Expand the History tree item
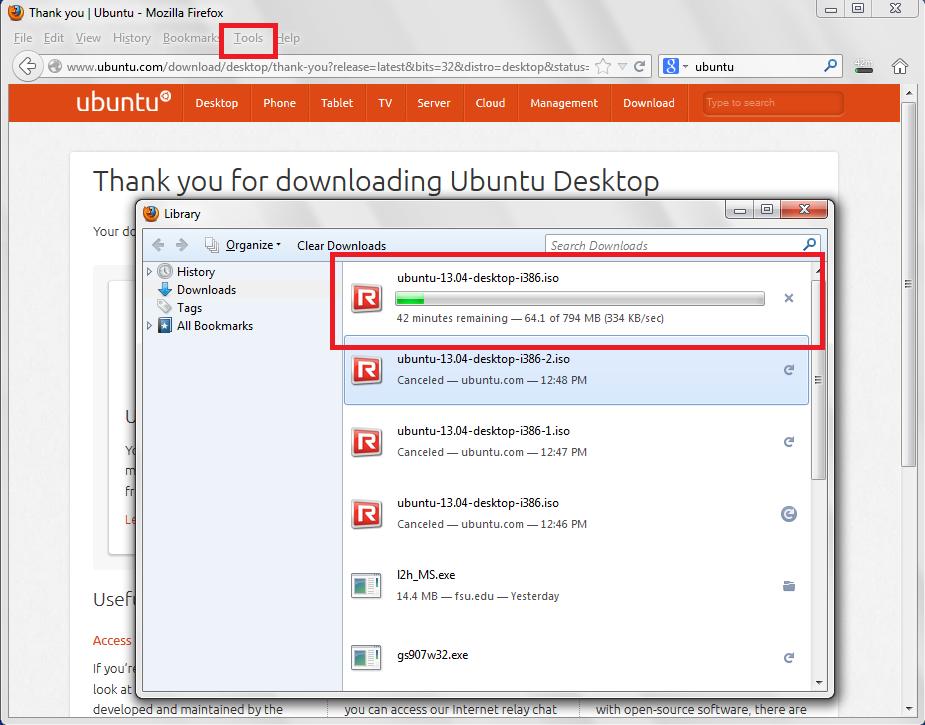This screenshot has height=725, width=925. 150,272
